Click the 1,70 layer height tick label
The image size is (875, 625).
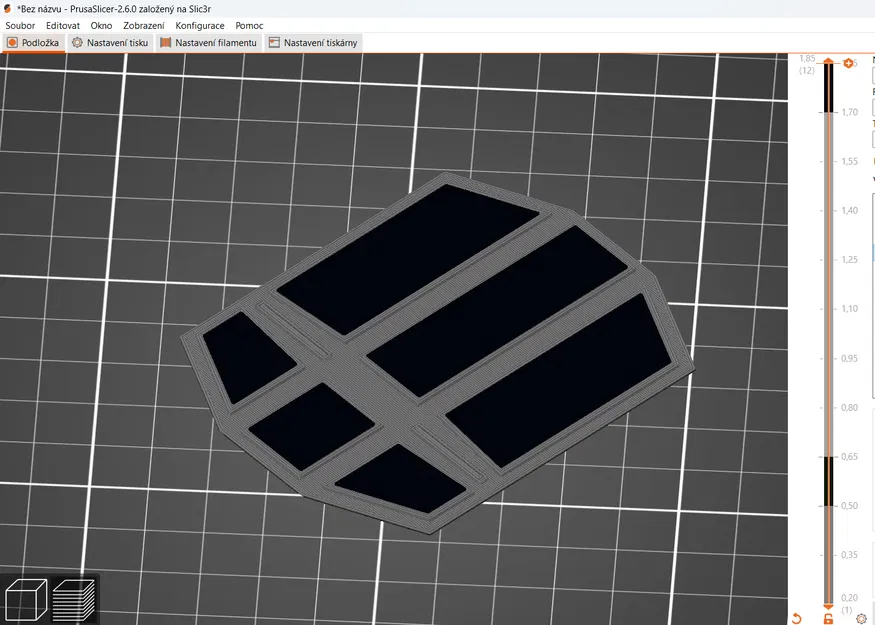[x=849, y=112]
